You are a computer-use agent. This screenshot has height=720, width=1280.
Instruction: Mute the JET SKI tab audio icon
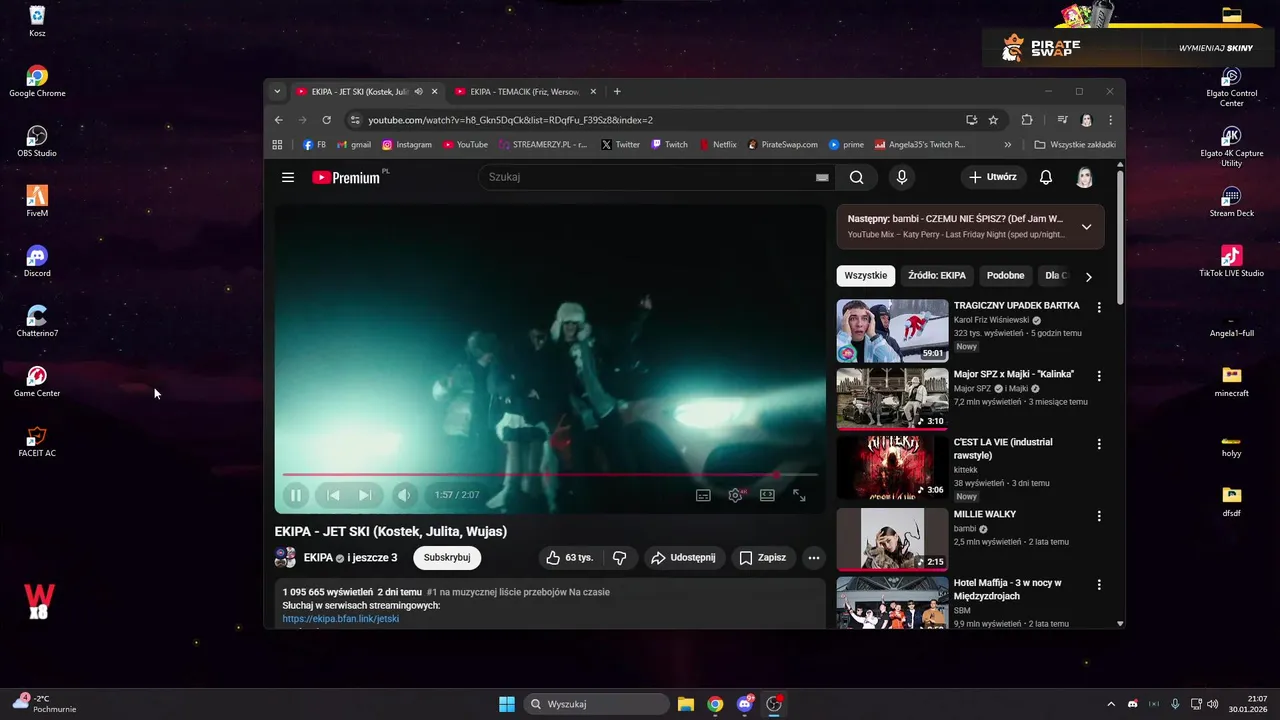coord(419,91)
